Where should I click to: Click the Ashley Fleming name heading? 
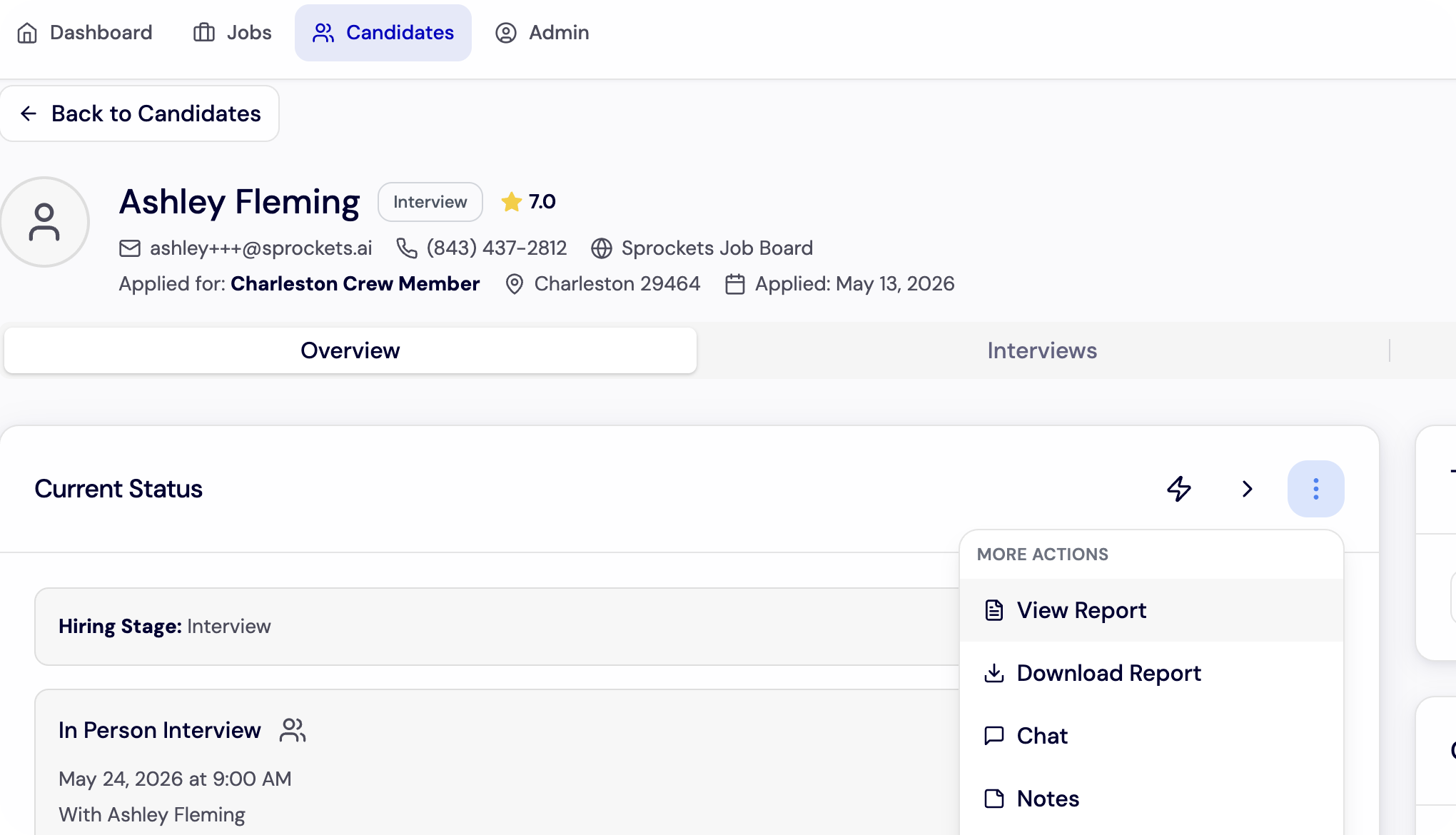tap(239, 202)
